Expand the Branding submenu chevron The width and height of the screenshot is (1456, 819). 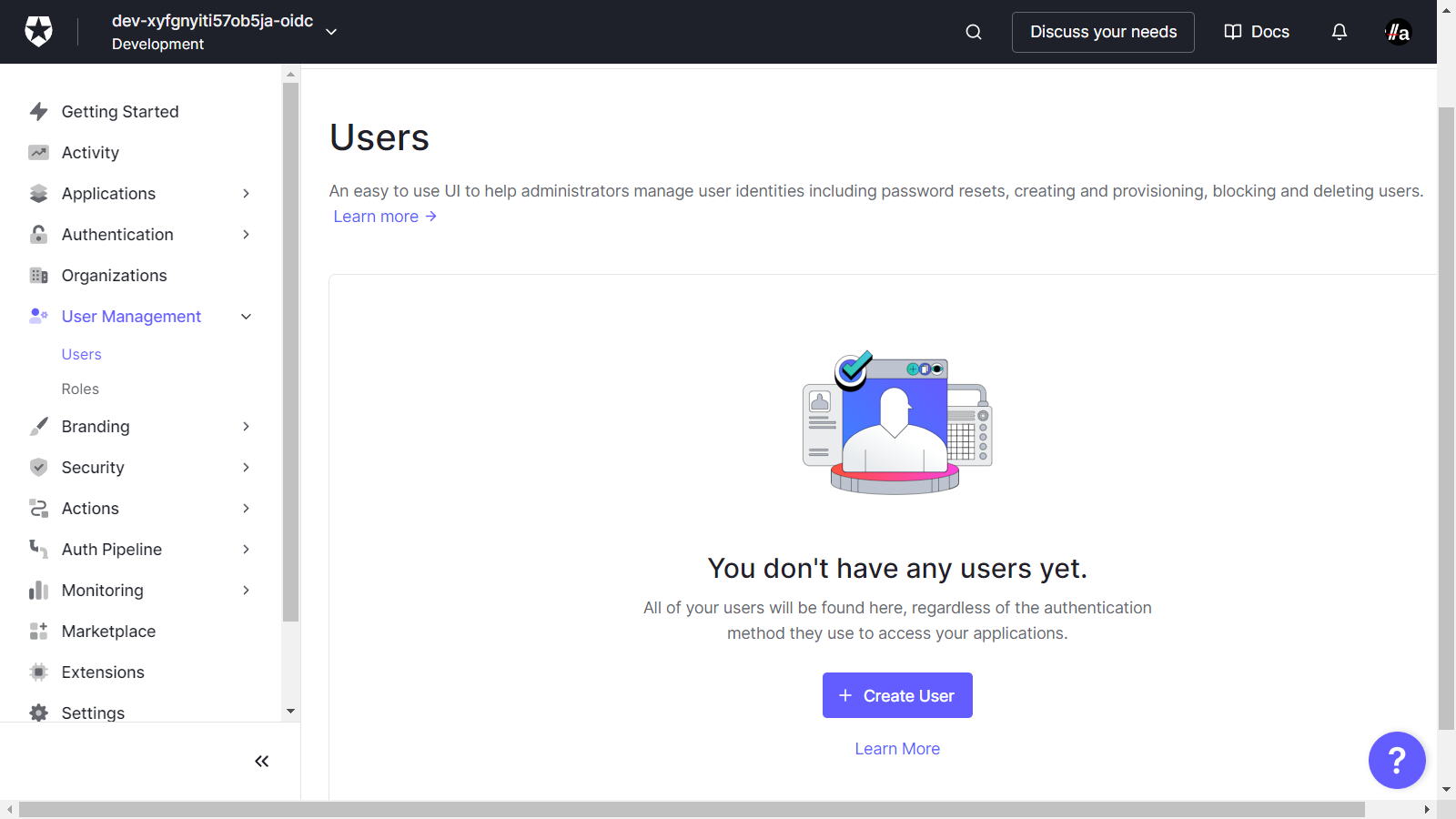tap(246, 427)
